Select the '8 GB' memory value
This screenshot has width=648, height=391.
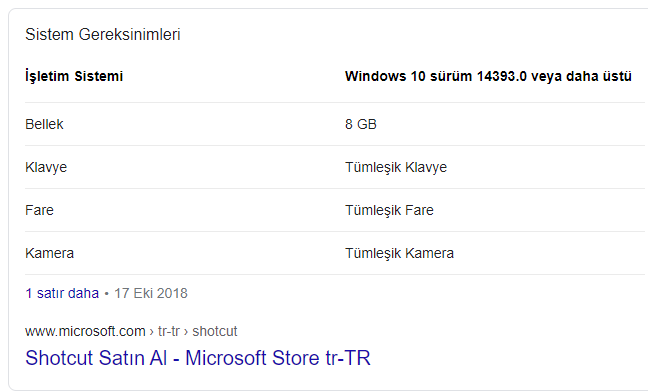(361, 124)
